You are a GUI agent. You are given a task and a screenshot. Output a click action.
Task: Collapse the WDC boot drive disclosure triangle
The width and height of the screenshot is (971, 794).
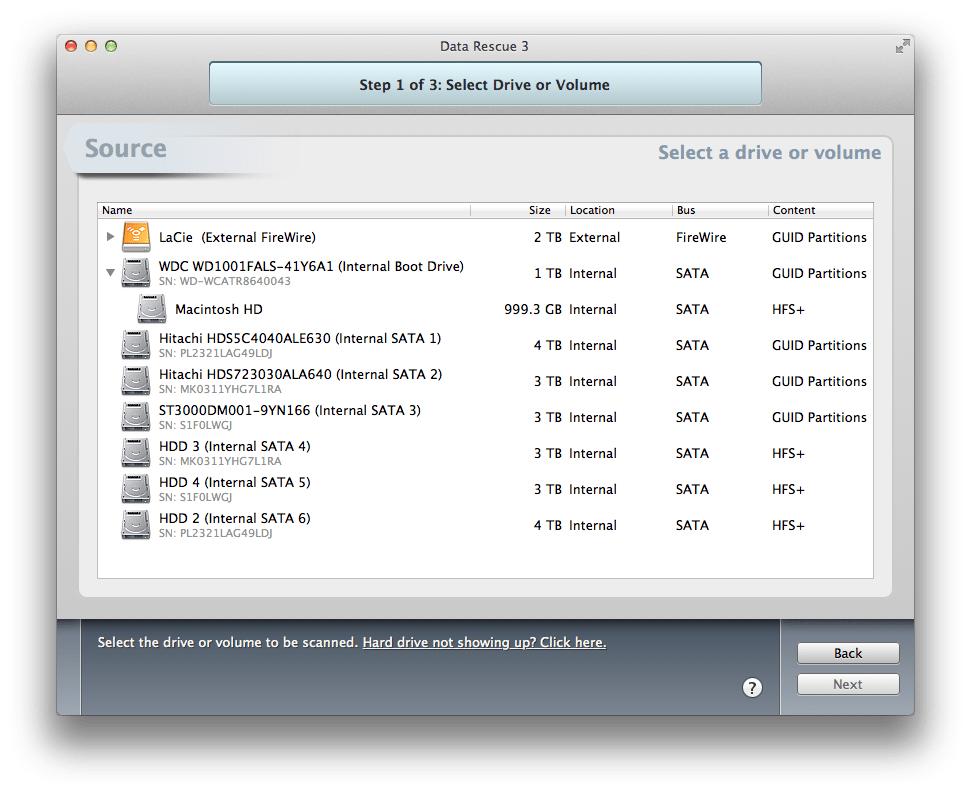(111, 272)
